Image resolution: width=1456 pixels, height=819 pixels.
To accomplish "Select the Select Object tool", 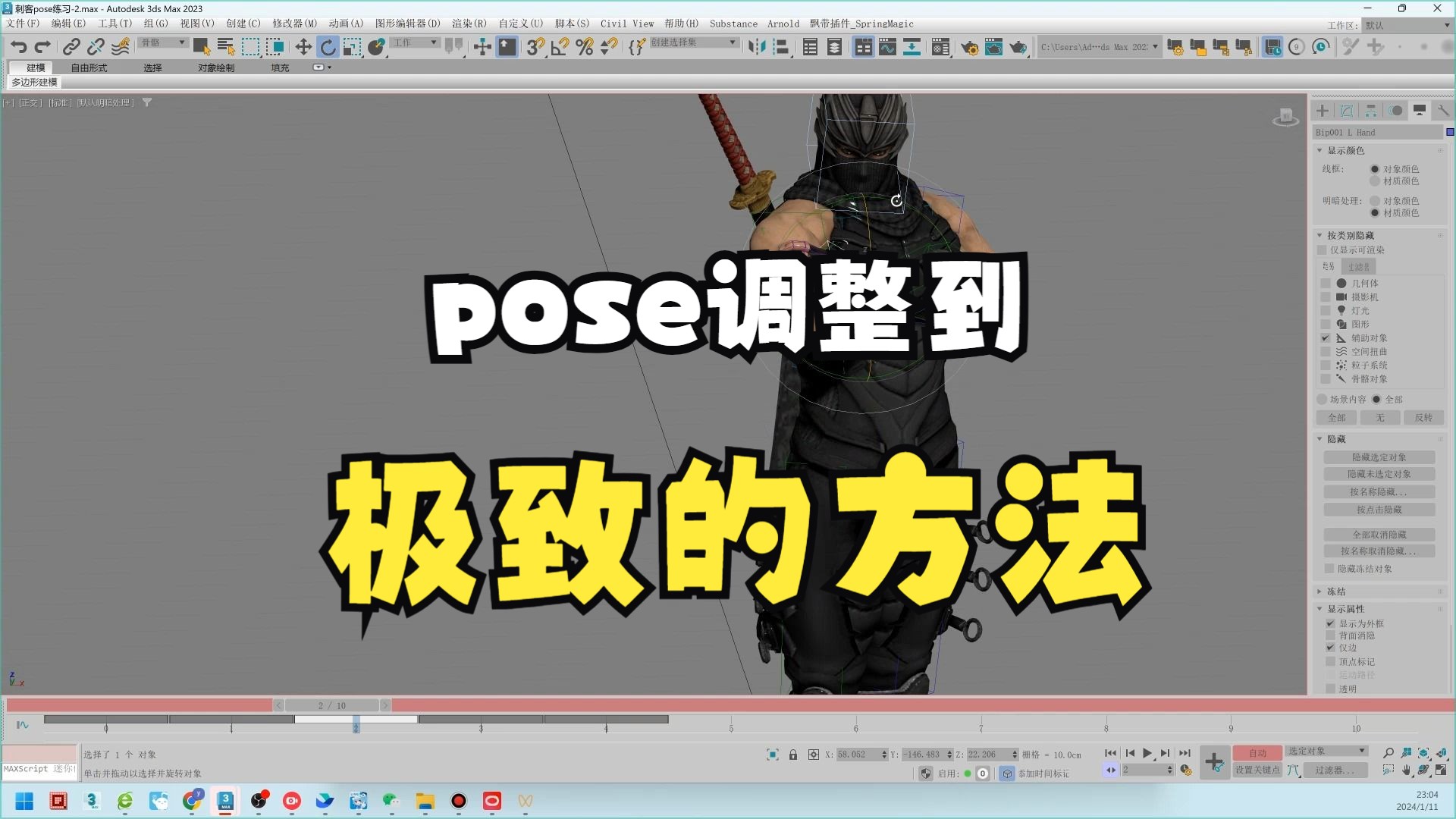I will (201, 47).
